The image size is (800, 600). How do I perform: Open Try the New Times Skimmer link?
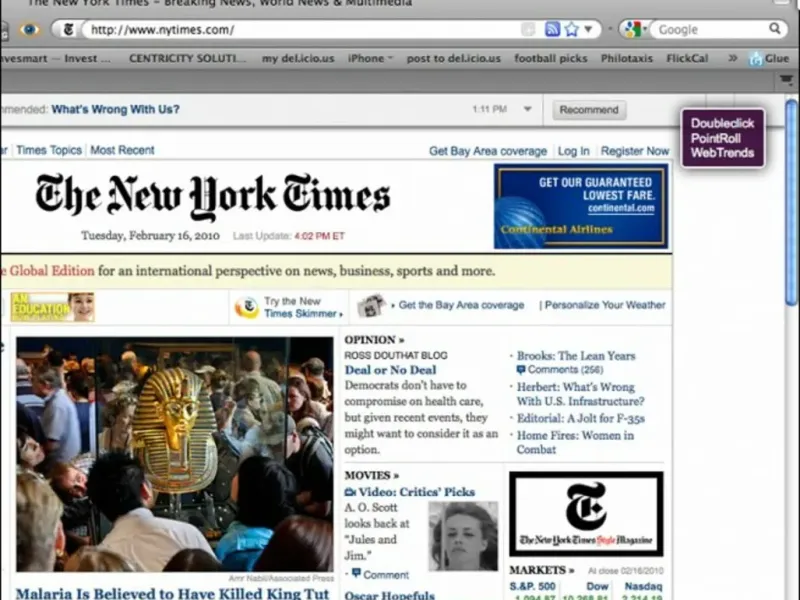pos(303,307)
